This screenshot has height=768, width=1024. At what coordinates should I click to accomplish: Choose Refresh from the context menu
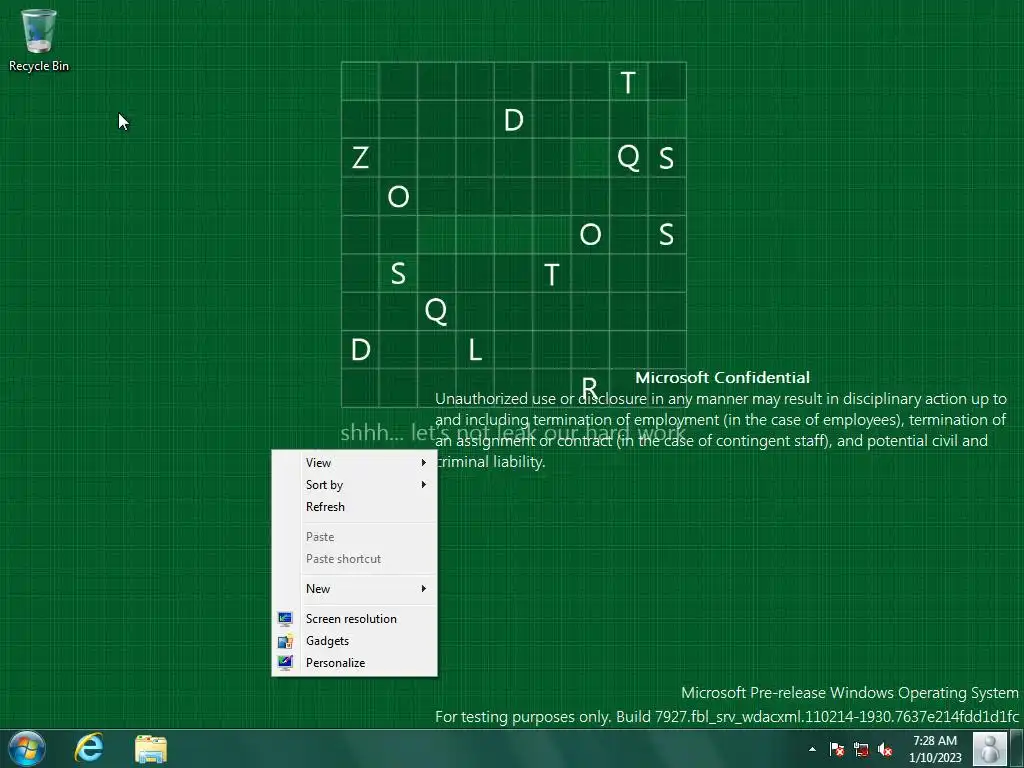click(355, 507)
